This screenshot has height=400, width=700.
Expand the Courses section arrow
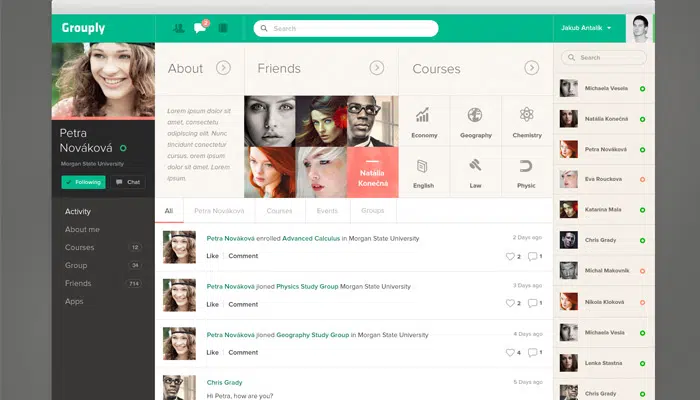pos(531,68)
